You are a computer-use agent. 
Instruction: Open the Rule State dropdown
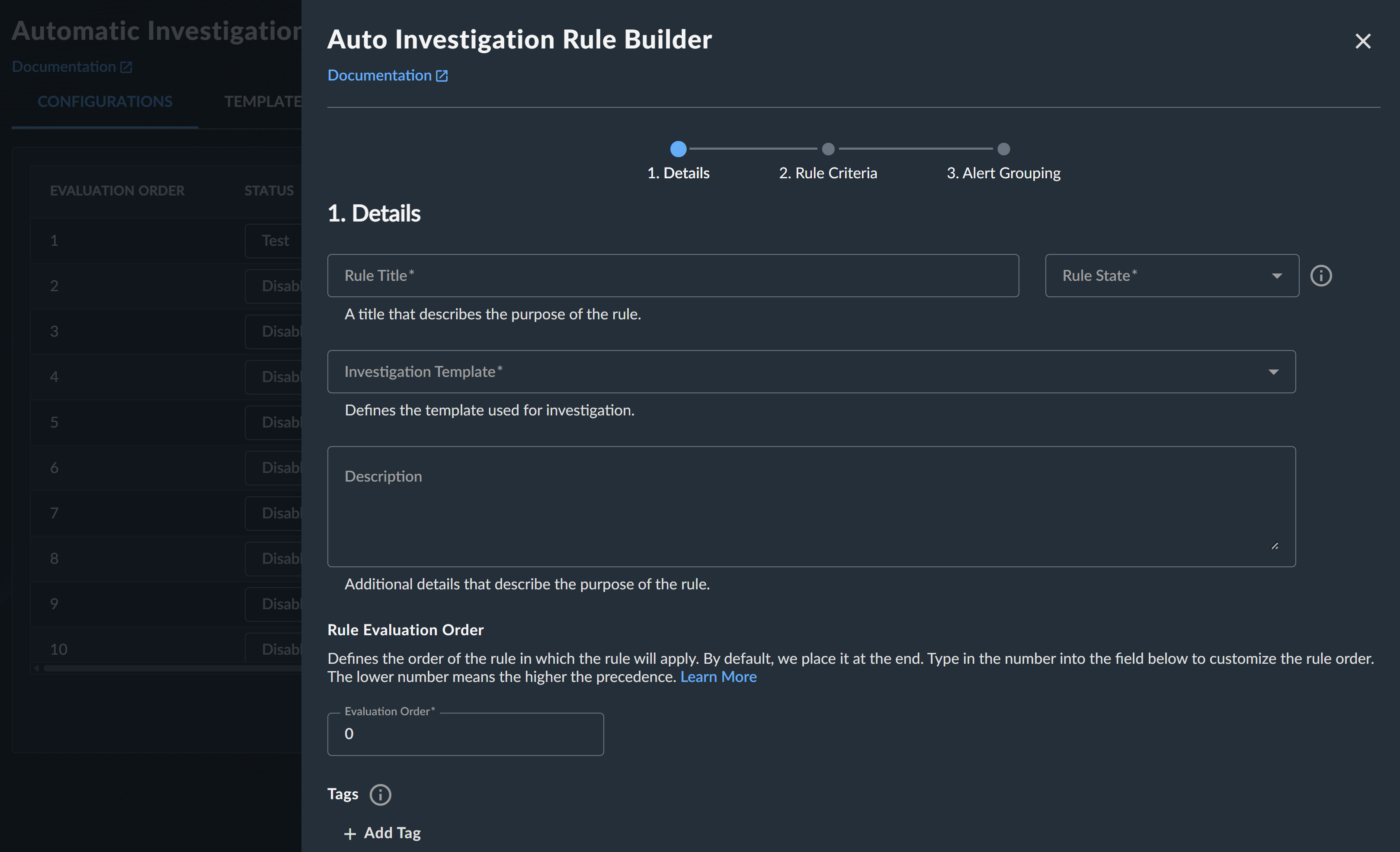(x=1172, y=276)
